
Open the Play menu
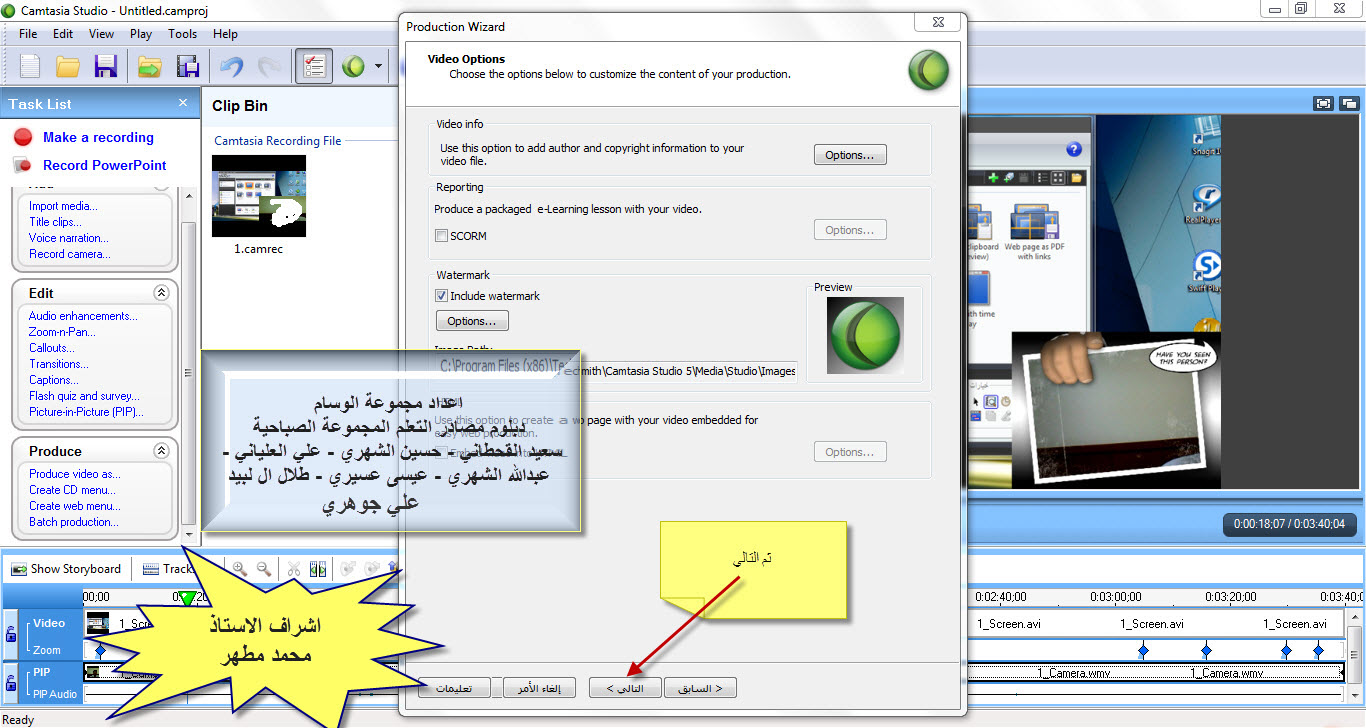[141, 33]
